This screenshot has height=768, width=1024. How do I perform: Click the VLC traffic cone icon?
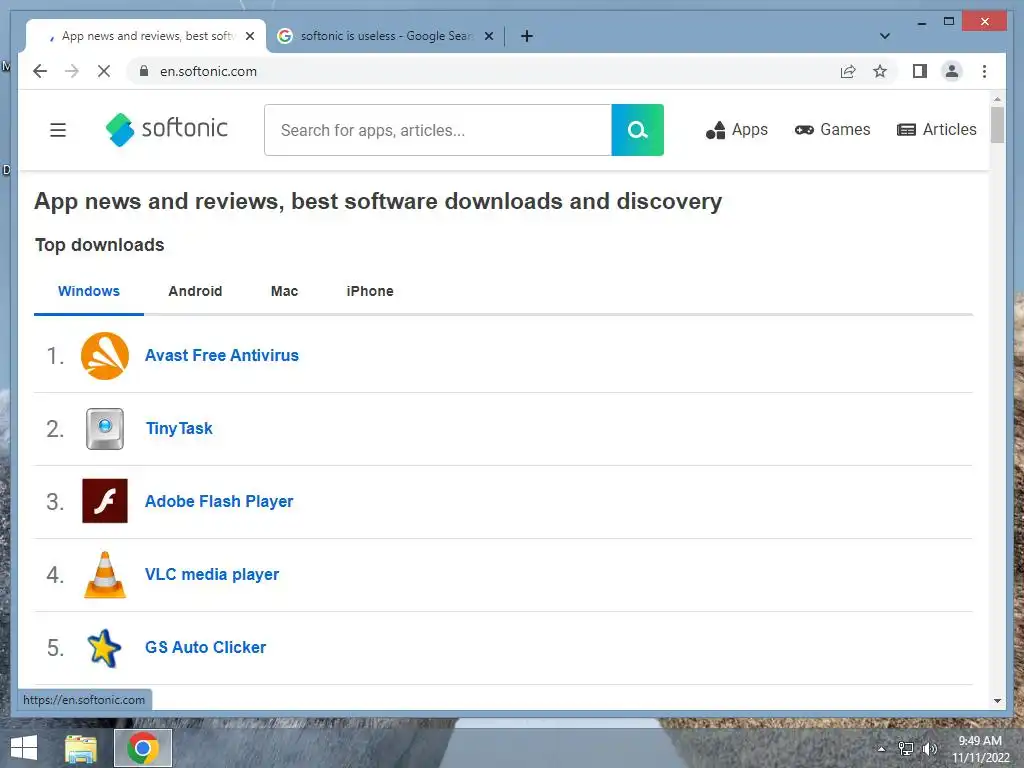point(104,575)
